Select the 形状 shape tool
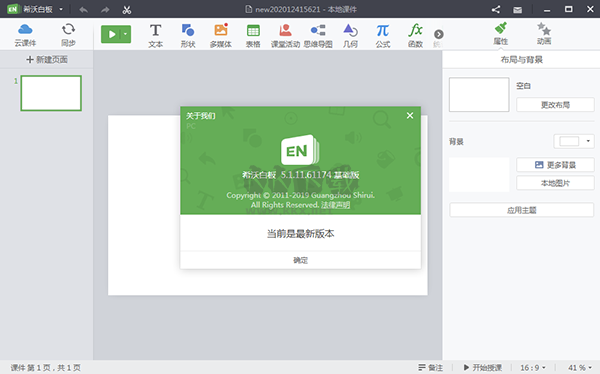The height and width of the screenshot is (374, 600). (188, 36)
